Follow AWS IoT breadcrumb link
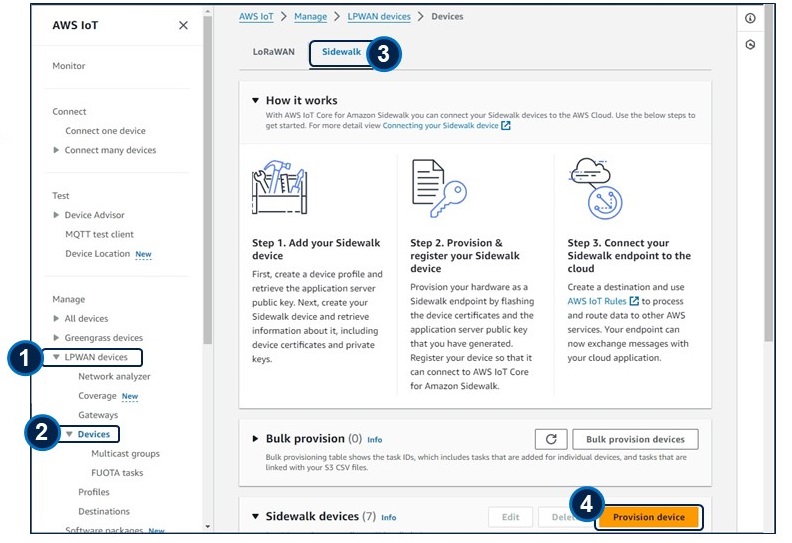 (x=256, y=17)
